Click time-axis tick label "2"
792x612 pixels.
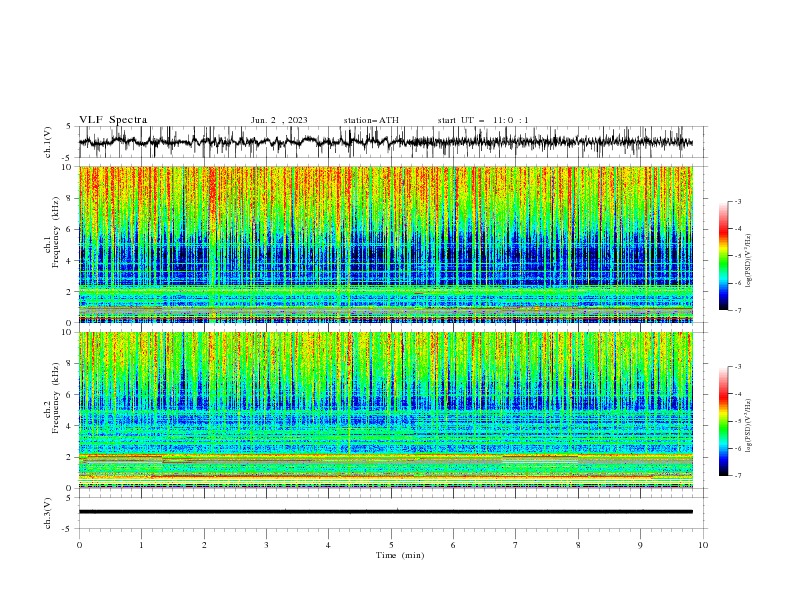[204, 545]
